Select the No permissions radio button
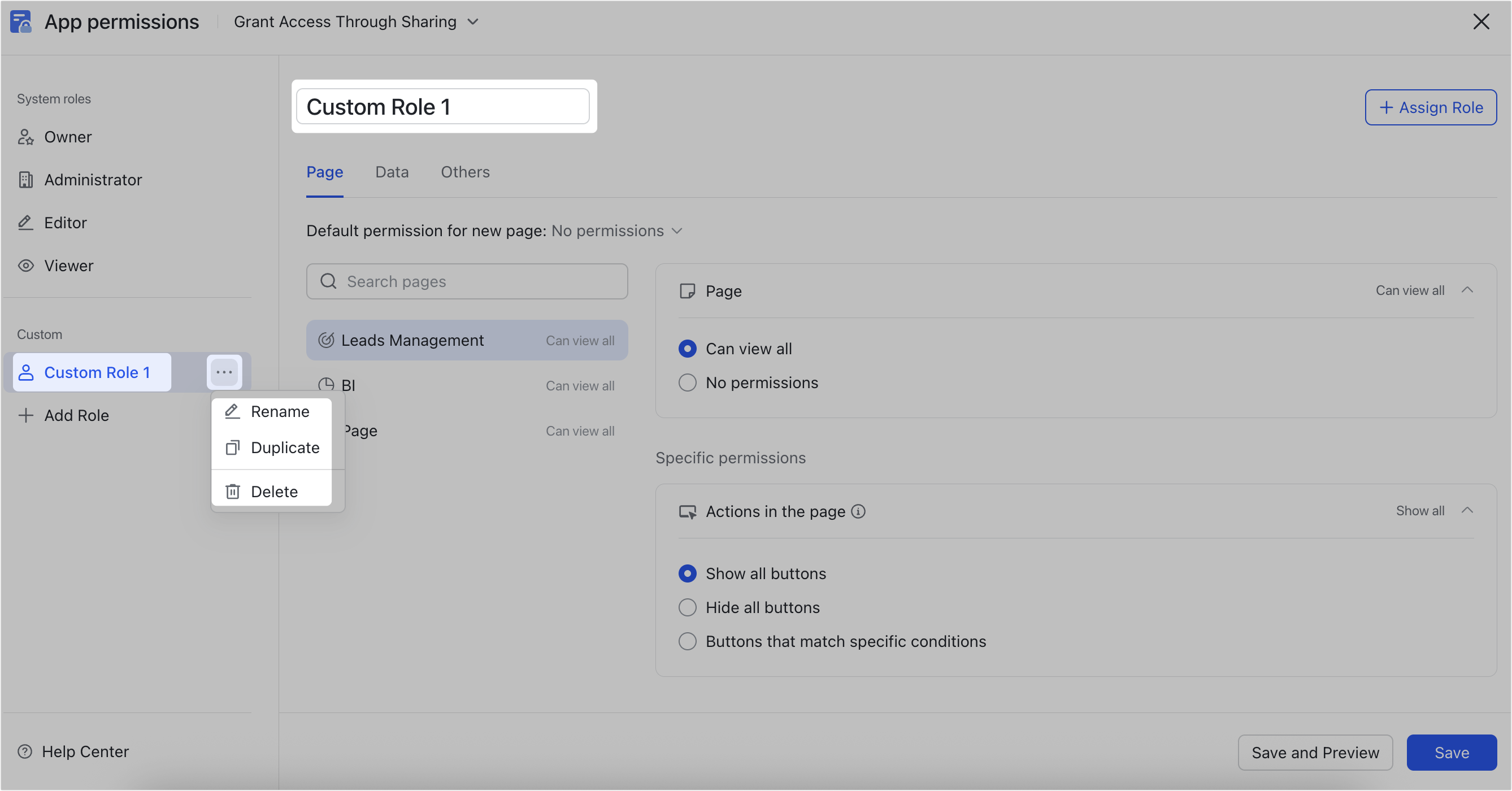Viewport: 1512px width, 791px height. [x=687, y=383]
